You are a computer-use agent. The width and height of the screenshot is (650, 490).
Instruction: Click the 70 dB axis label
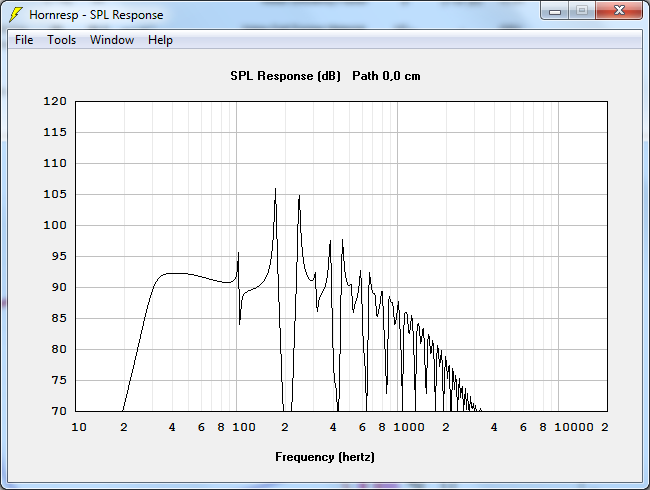[x=59, y=411]
